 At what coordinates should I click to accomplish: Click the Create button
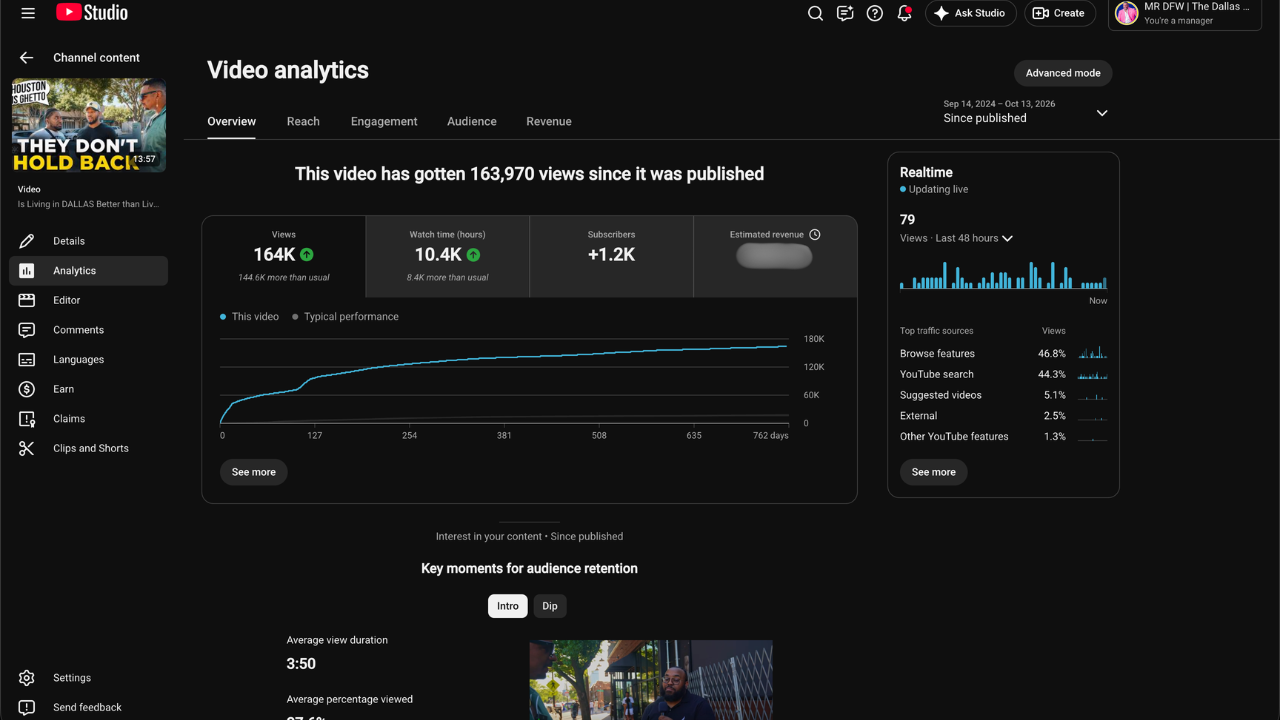click(x=1059, y=13)
